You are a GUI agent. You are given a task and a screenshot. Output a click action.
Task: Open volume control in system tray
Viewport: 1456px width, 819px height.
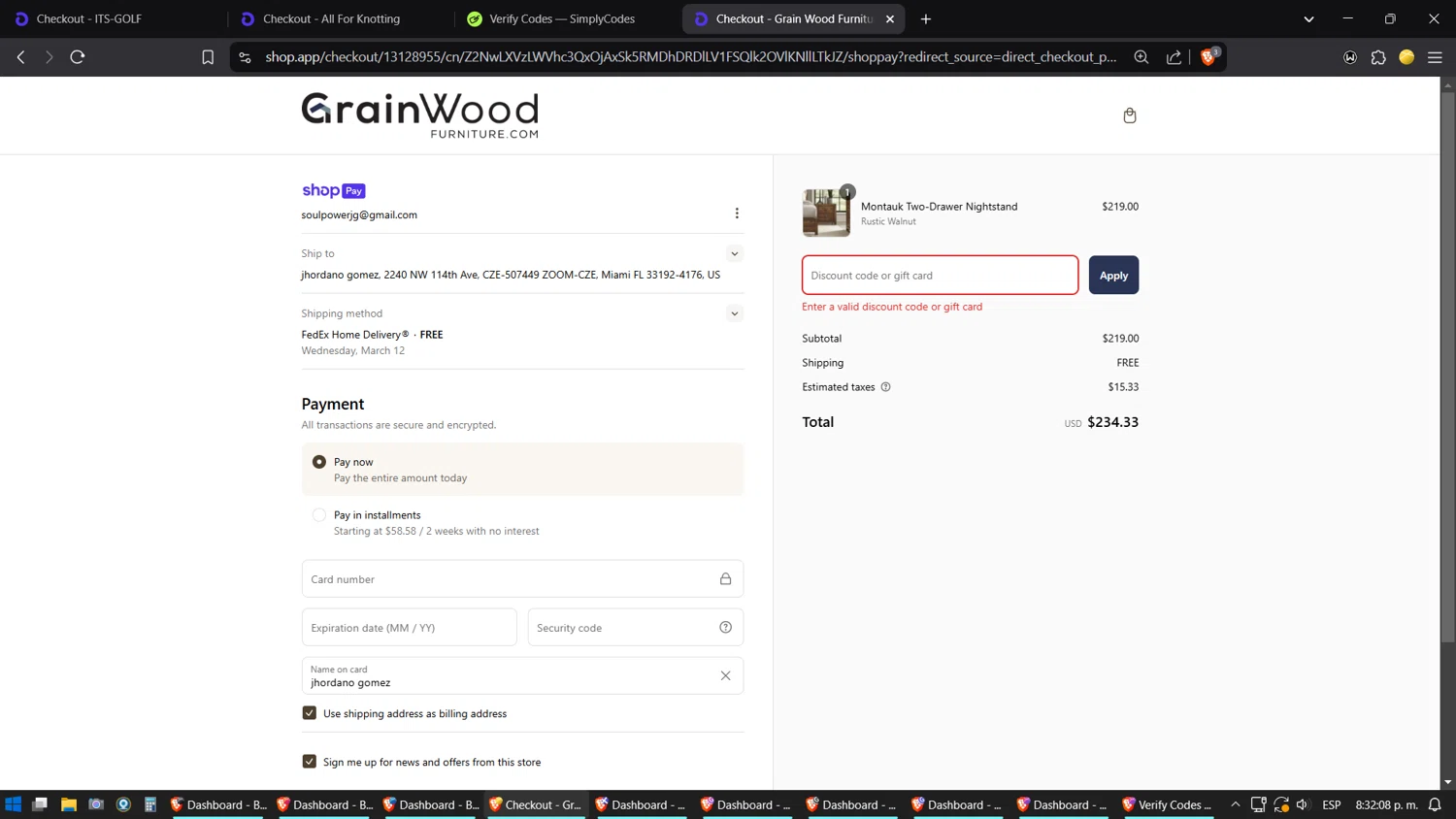click(1303, 804)
